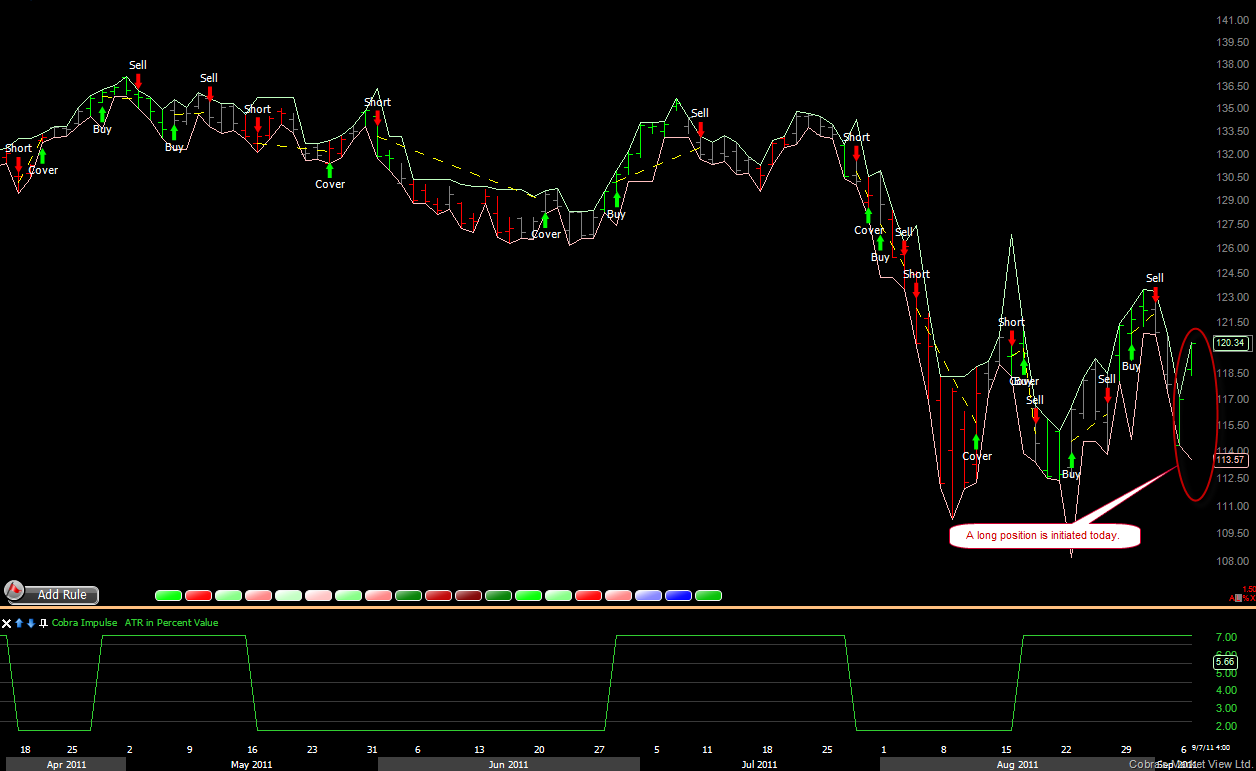Toggle the L log-scale control

[x=1238, y=598]
